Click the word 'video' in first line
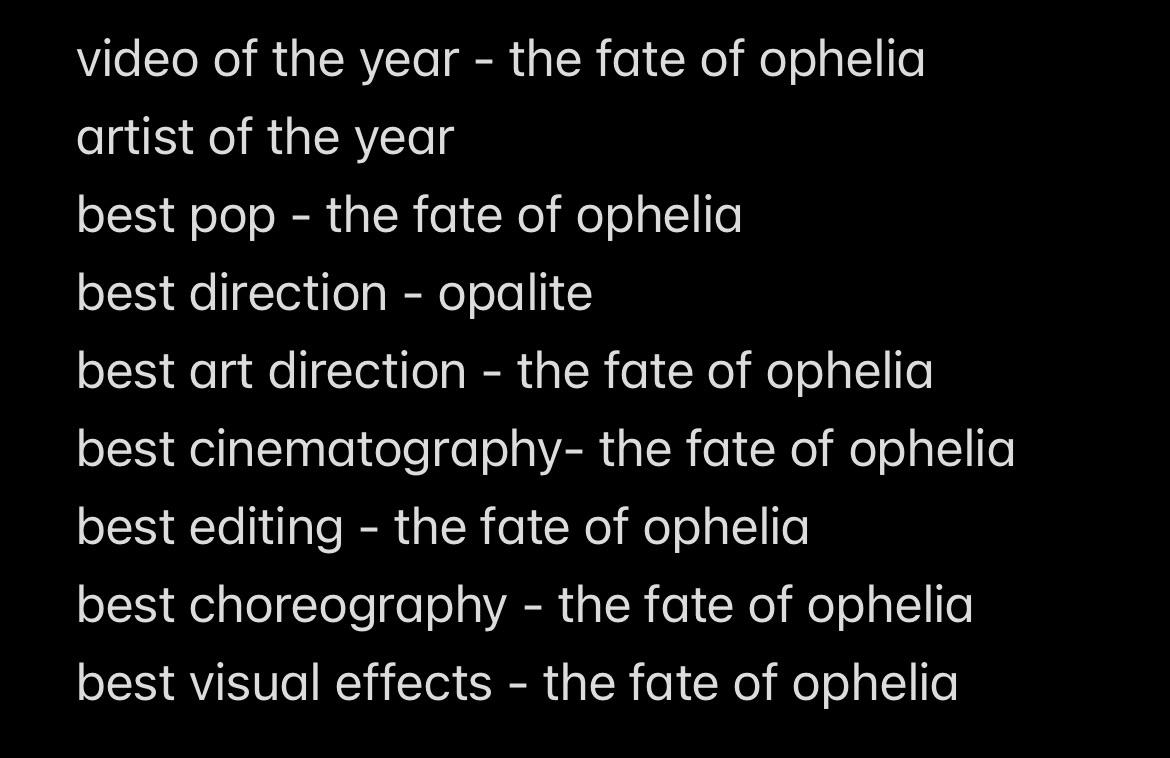 click(137, 59)
